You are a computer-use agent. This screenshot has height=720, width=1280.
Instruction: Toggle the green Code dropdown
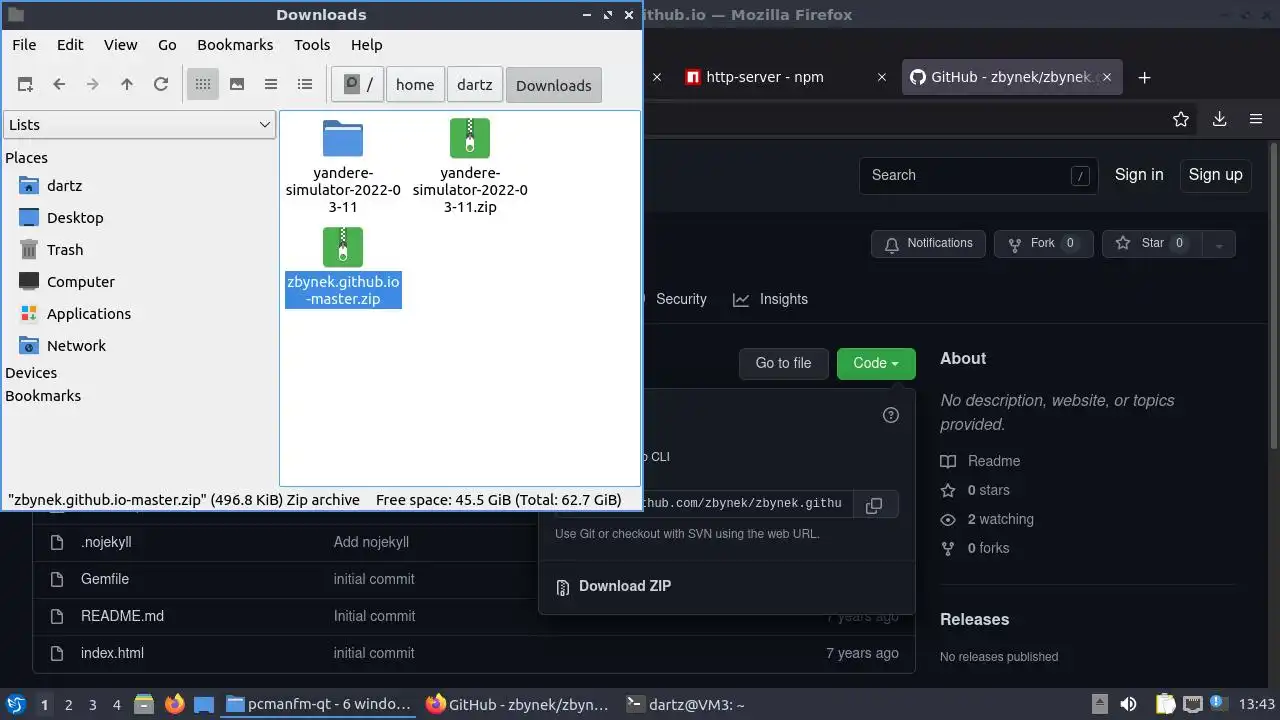click(x=876, y=363)
